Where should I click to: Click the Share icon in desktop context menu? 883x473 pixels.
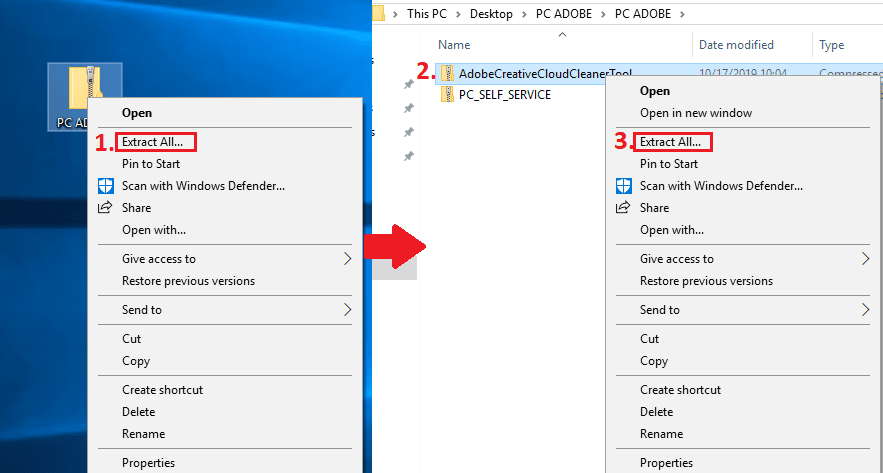105,208
